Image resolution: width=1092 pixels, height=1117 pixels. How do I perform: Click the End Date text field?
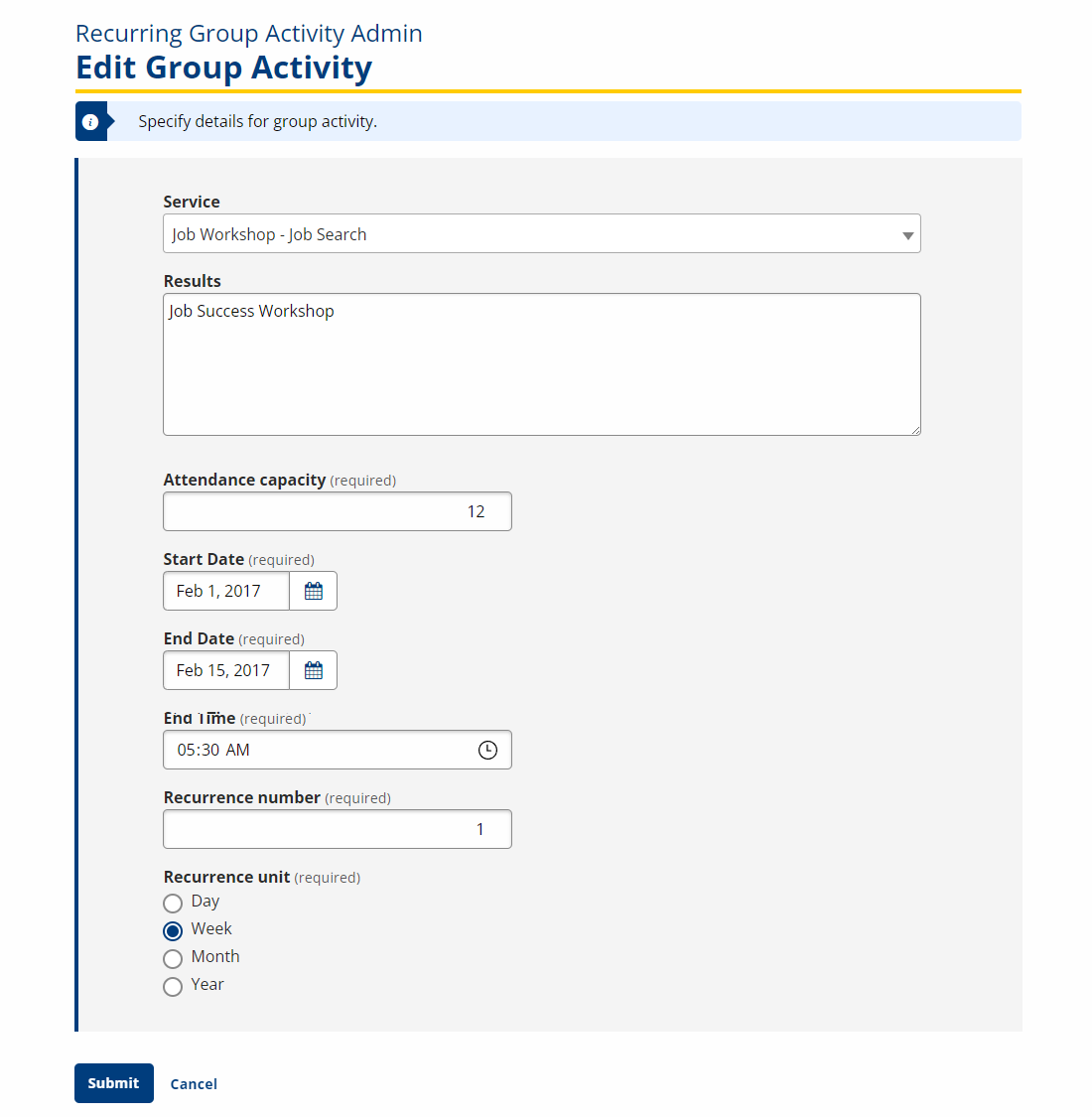coord(226,670)
